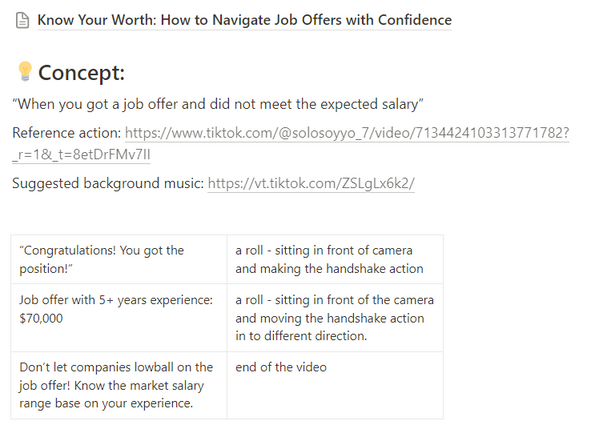Viewport: 591px width, 429px height.
Task: Select the cell about making the handshake action
Action: point(335,259)
